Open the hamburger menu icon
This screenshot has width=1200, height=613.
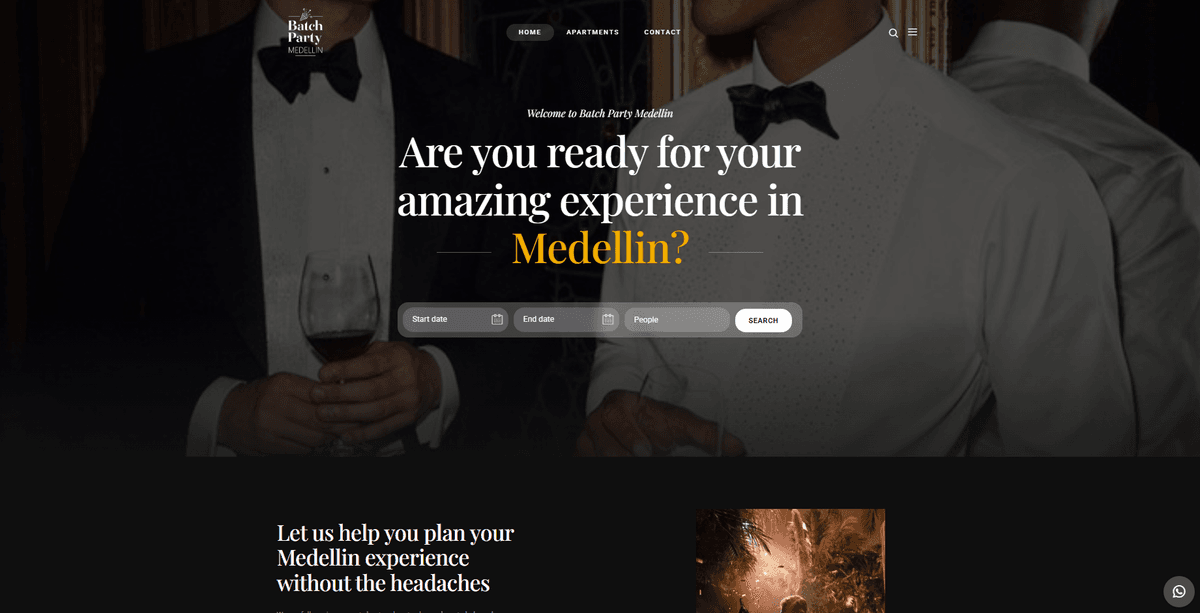[912, 32]
